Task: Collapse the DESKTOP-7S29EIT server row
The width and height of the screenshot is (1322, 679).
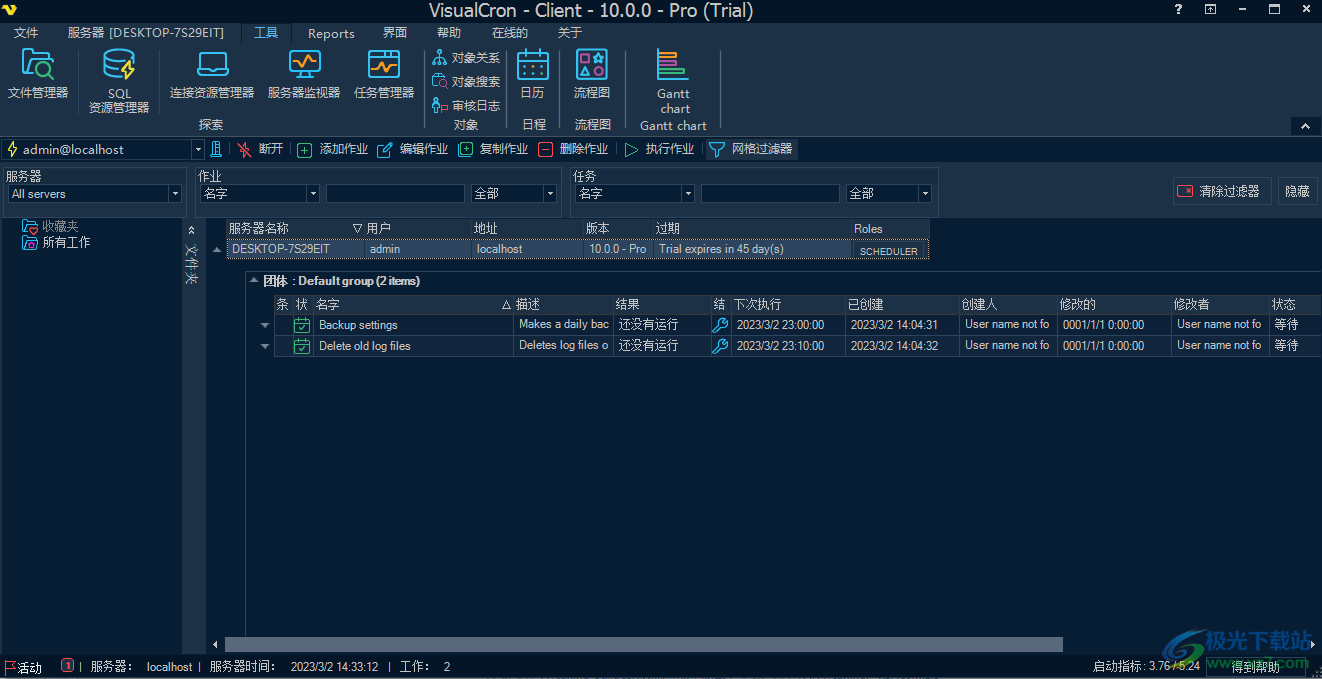Action: [x=217, y=249]
